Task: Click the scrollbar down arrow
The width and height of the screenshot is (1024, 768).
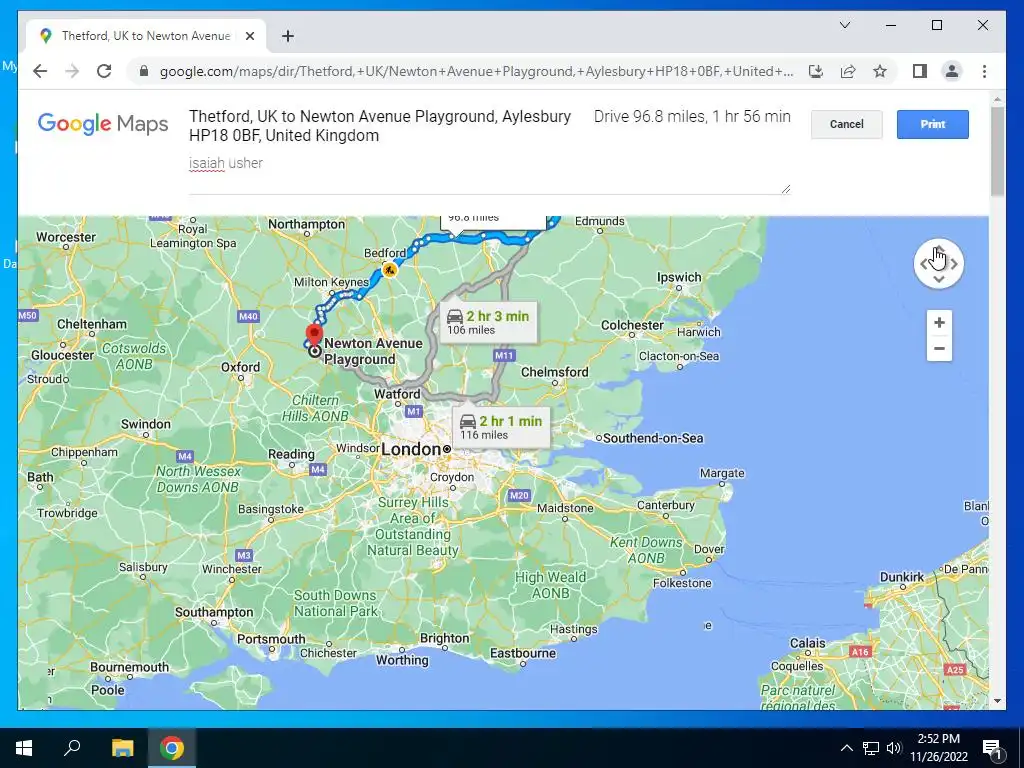Action: tap(997, 701)
